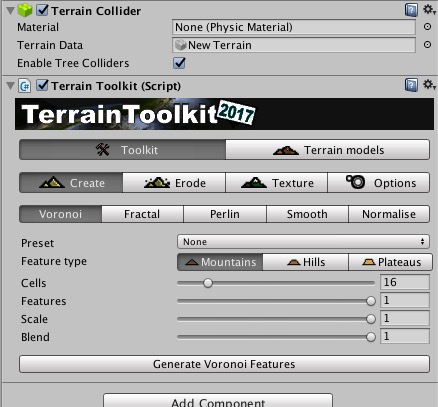Click the Blend value field
The image size is (438, 407).
405,336
